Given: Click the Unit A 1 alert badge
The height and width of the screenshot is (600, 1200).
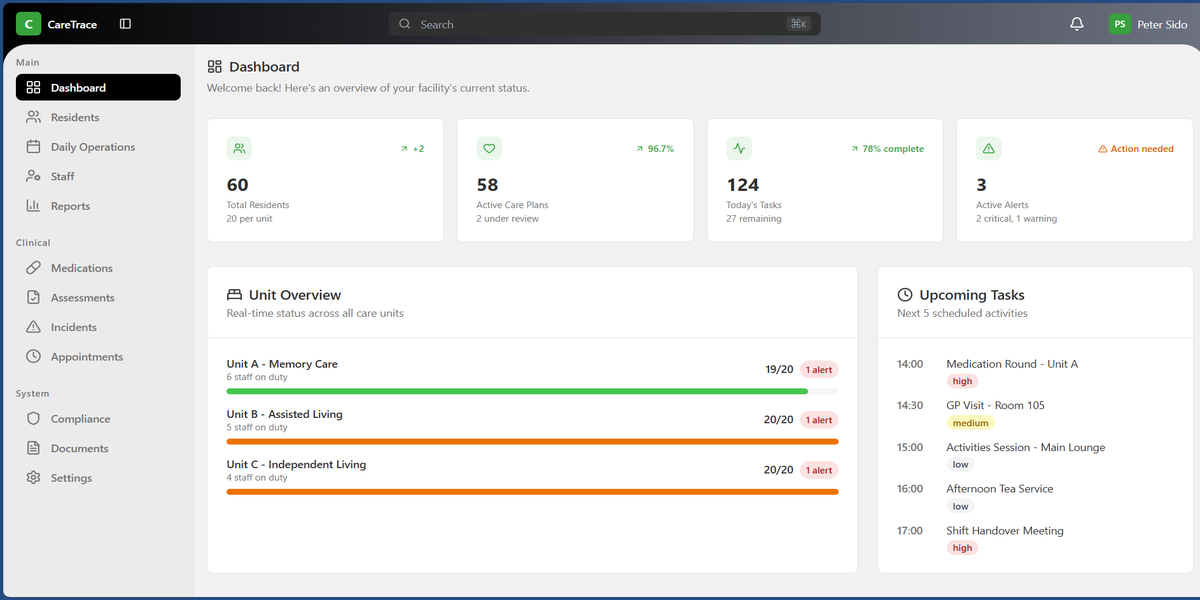Looking at the screenshot, I should pos(819,370).
